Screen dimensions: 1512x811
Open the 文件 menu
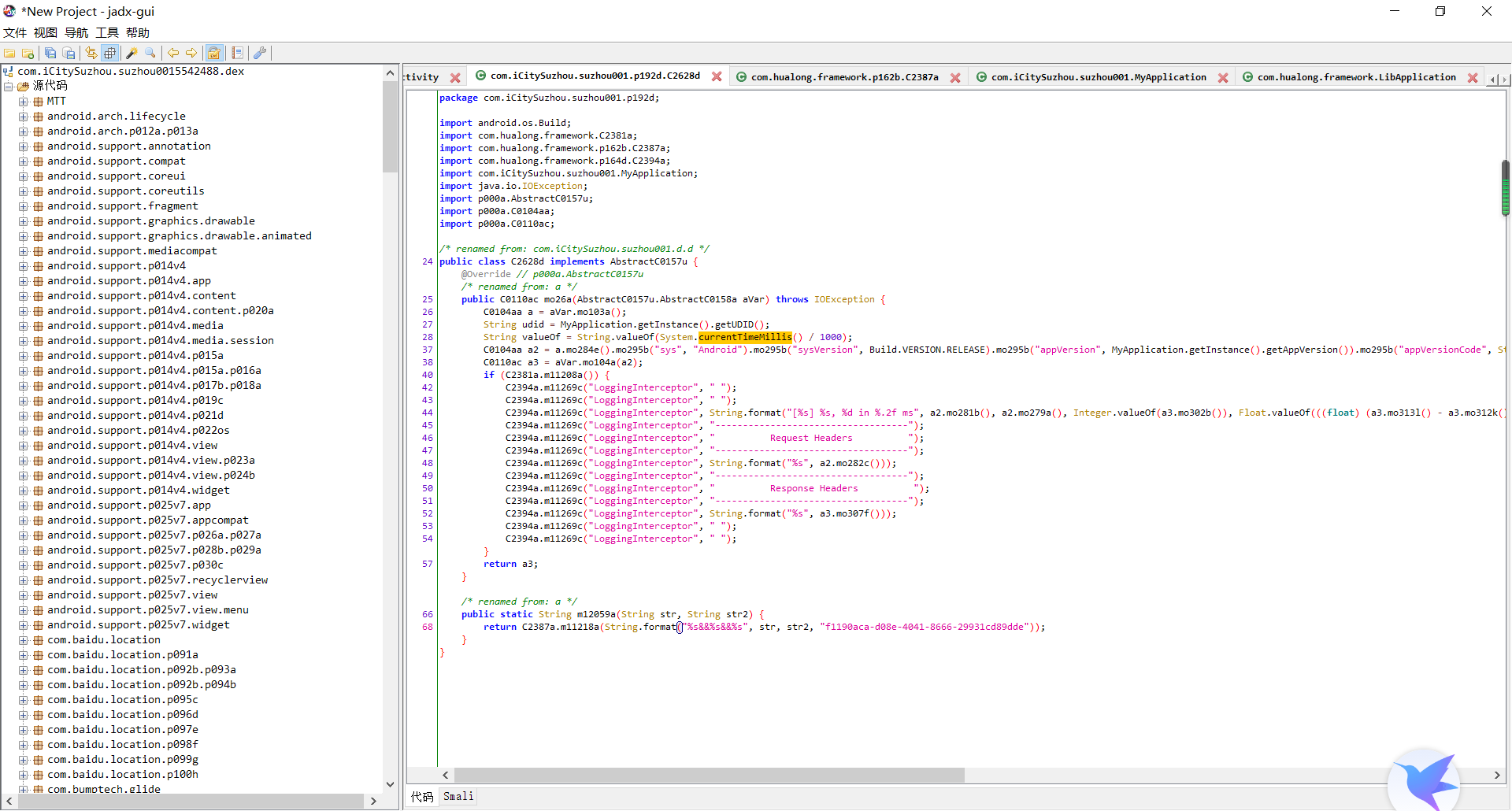(15, 32)
